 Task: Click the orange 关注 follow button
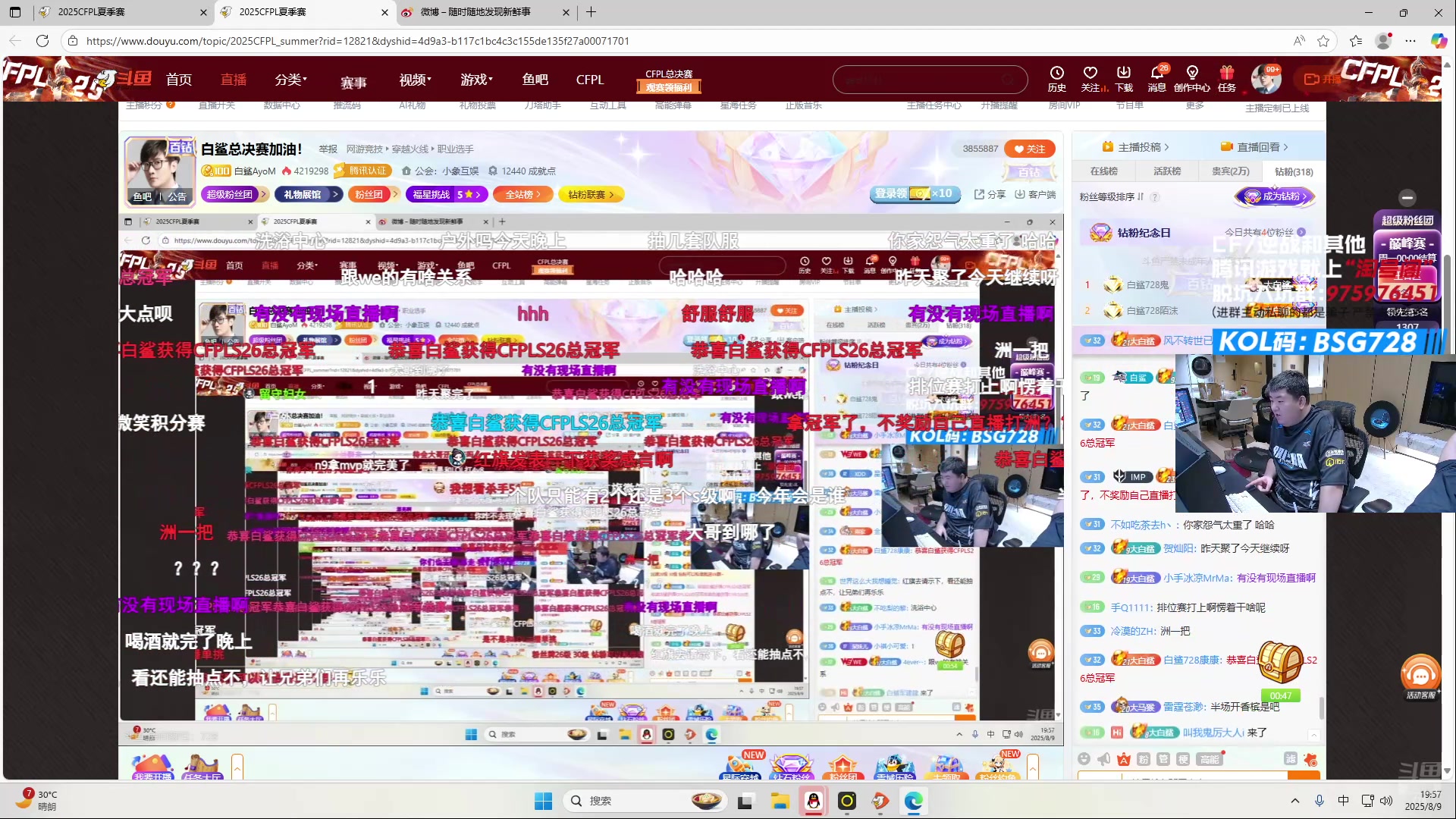coord(1029,149)
